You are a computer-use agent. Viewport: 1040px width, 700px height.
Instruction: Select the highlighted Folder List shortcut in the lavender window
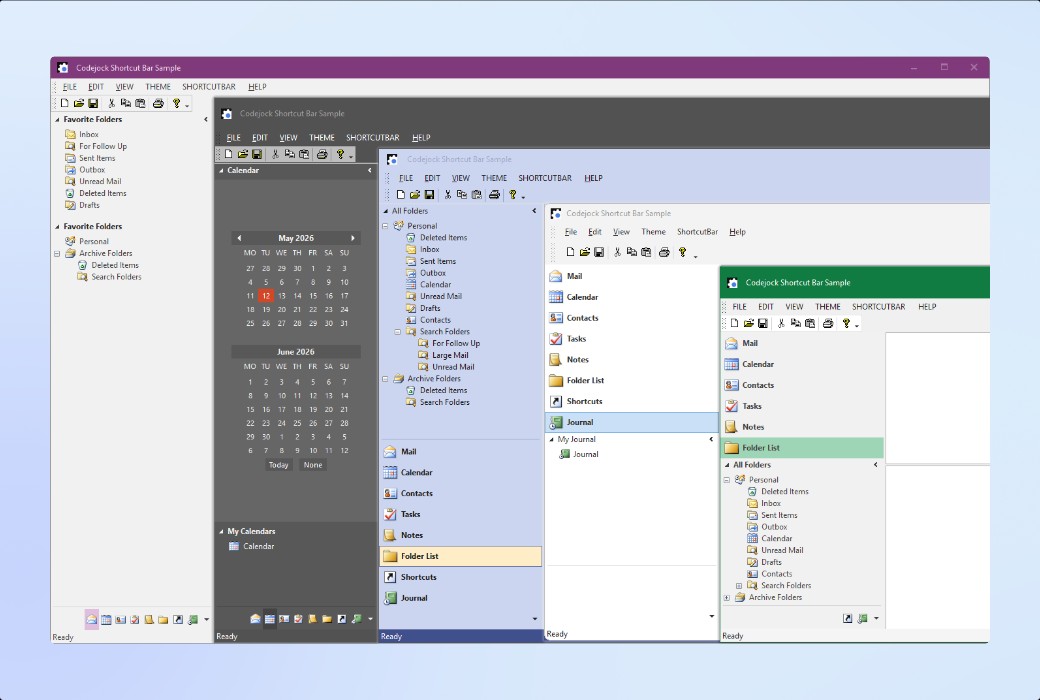click(461, 557)
